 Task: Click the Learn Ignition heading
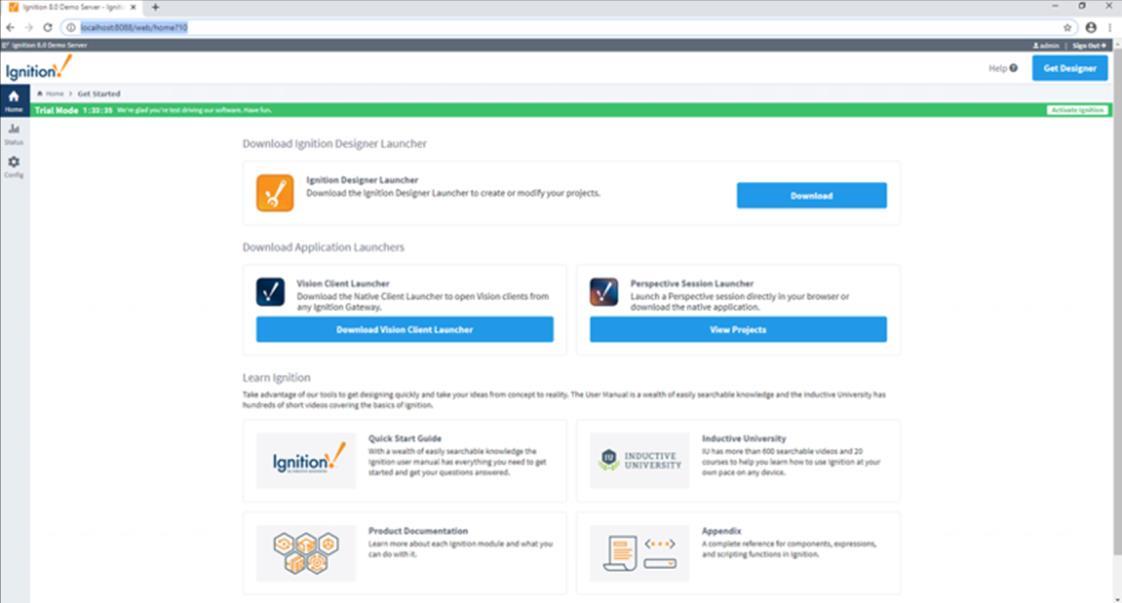tap(276, 377)
